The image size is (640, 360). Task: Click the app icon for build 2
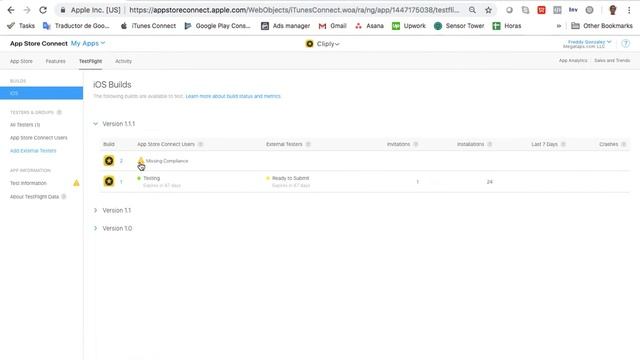[109, 161]
